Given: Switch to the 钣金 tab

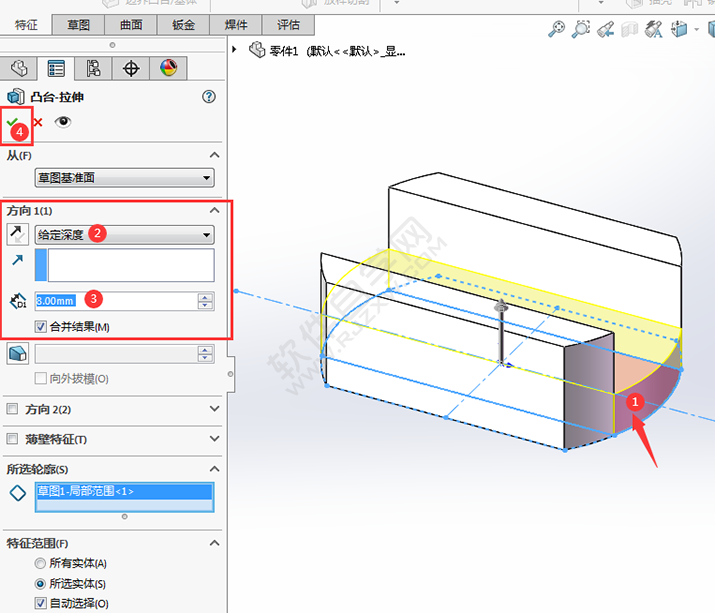Looking at the screenshot, I should pyautogui.click(x=183, y=25).
